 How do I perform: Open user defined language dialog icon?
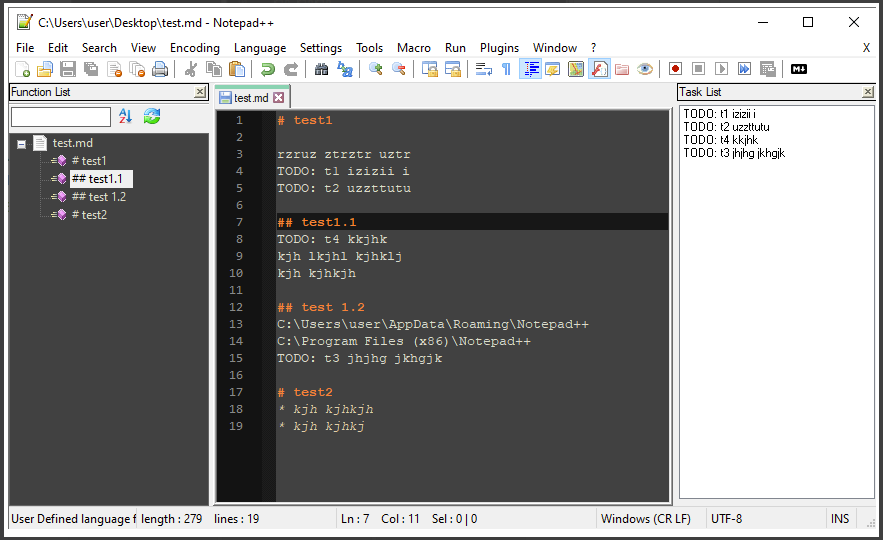[553, 69]
